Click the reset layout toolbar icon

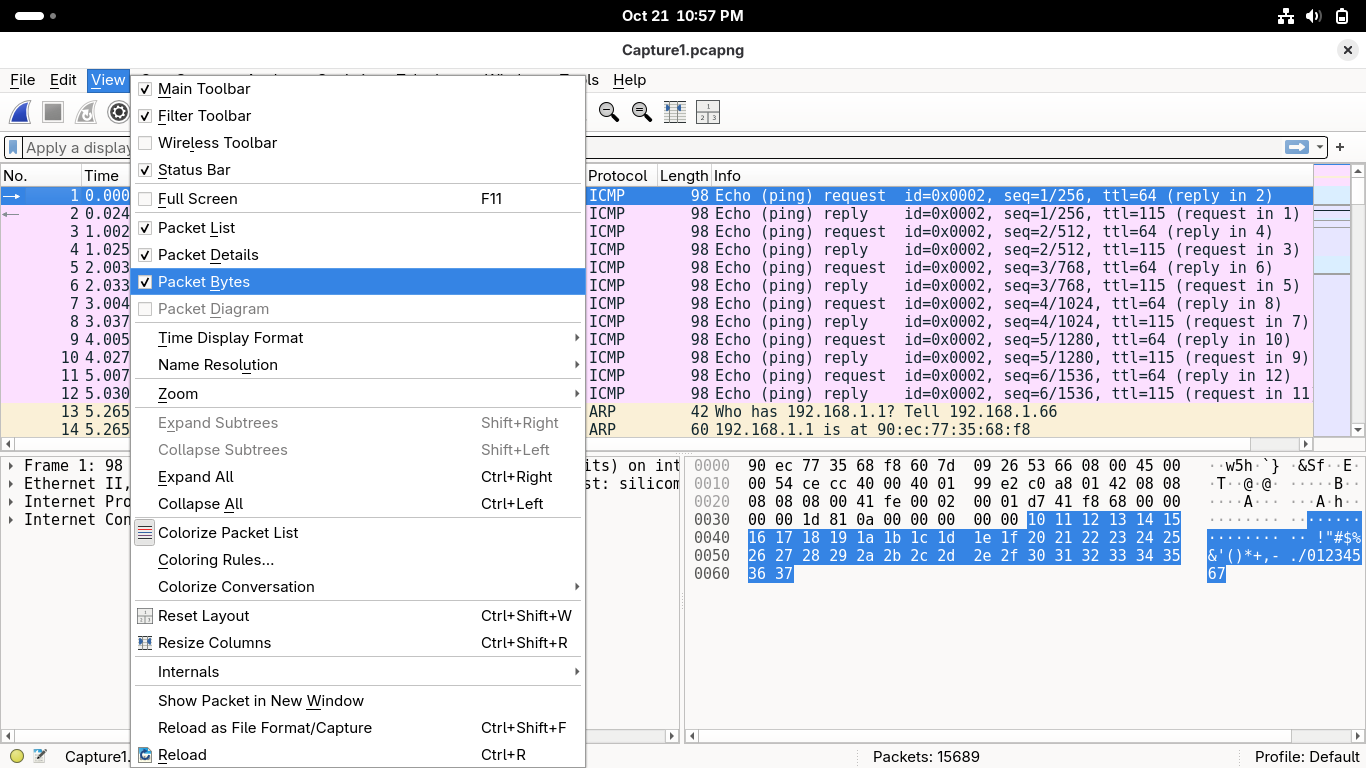pyautogui.click(x=708, y=112)
